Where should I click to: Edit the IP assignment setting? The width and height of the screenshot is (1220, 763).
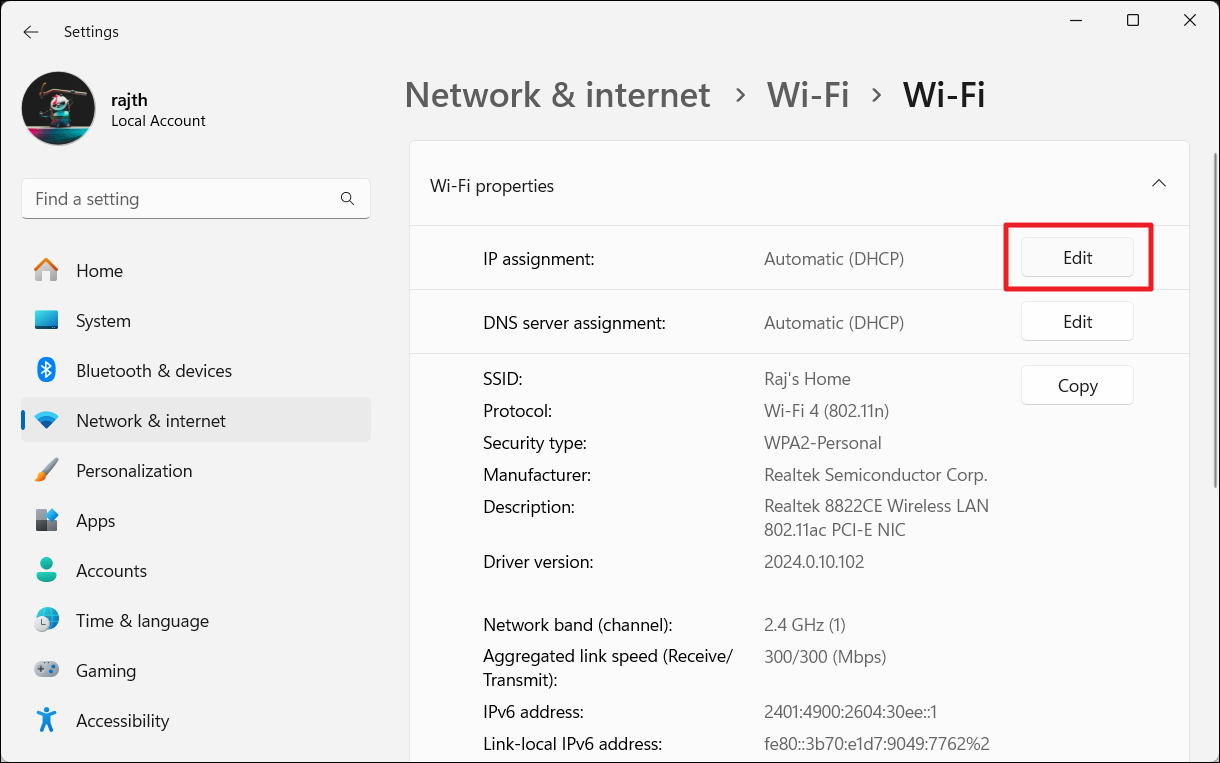tap(1077, 258)
